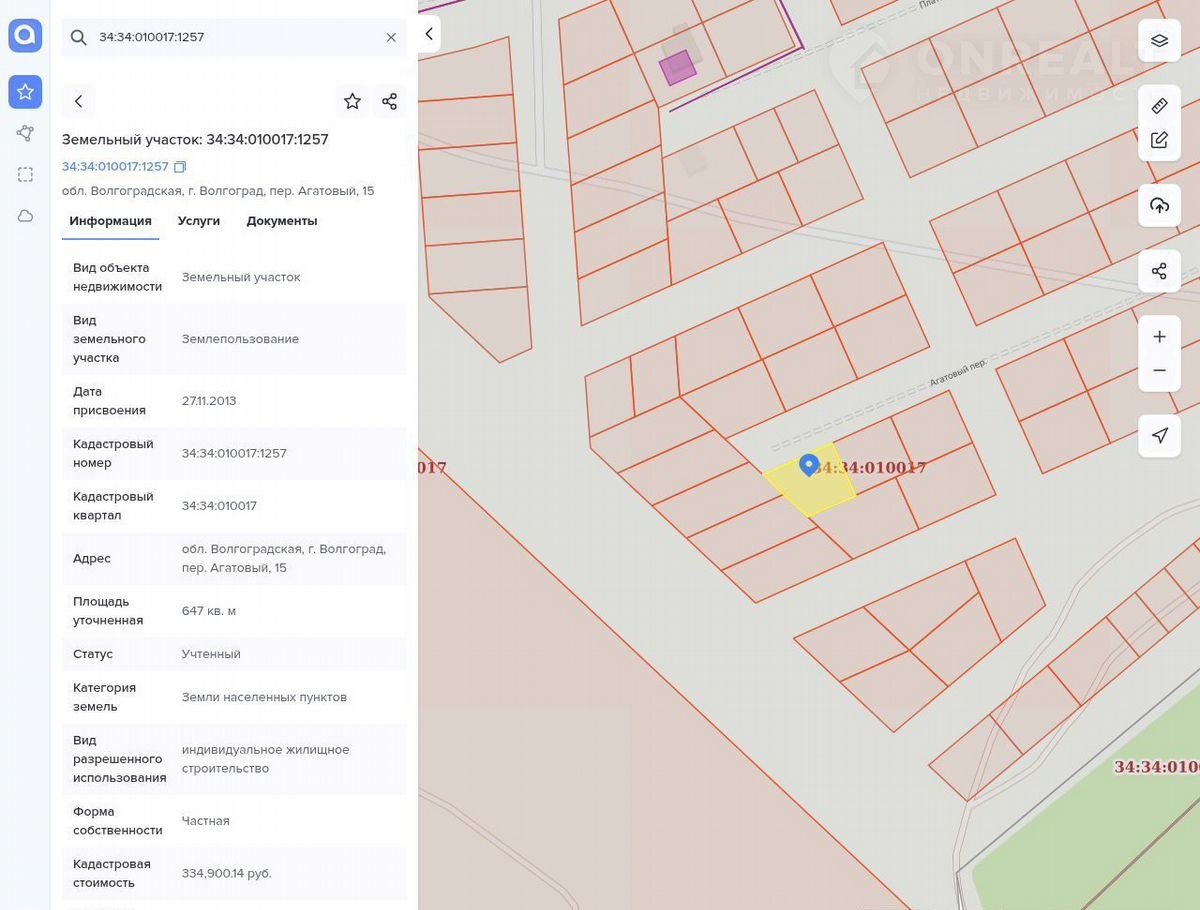Open the favorites section in the sidebar
The width and height of the screenshot is (1200, 910).
25,92
